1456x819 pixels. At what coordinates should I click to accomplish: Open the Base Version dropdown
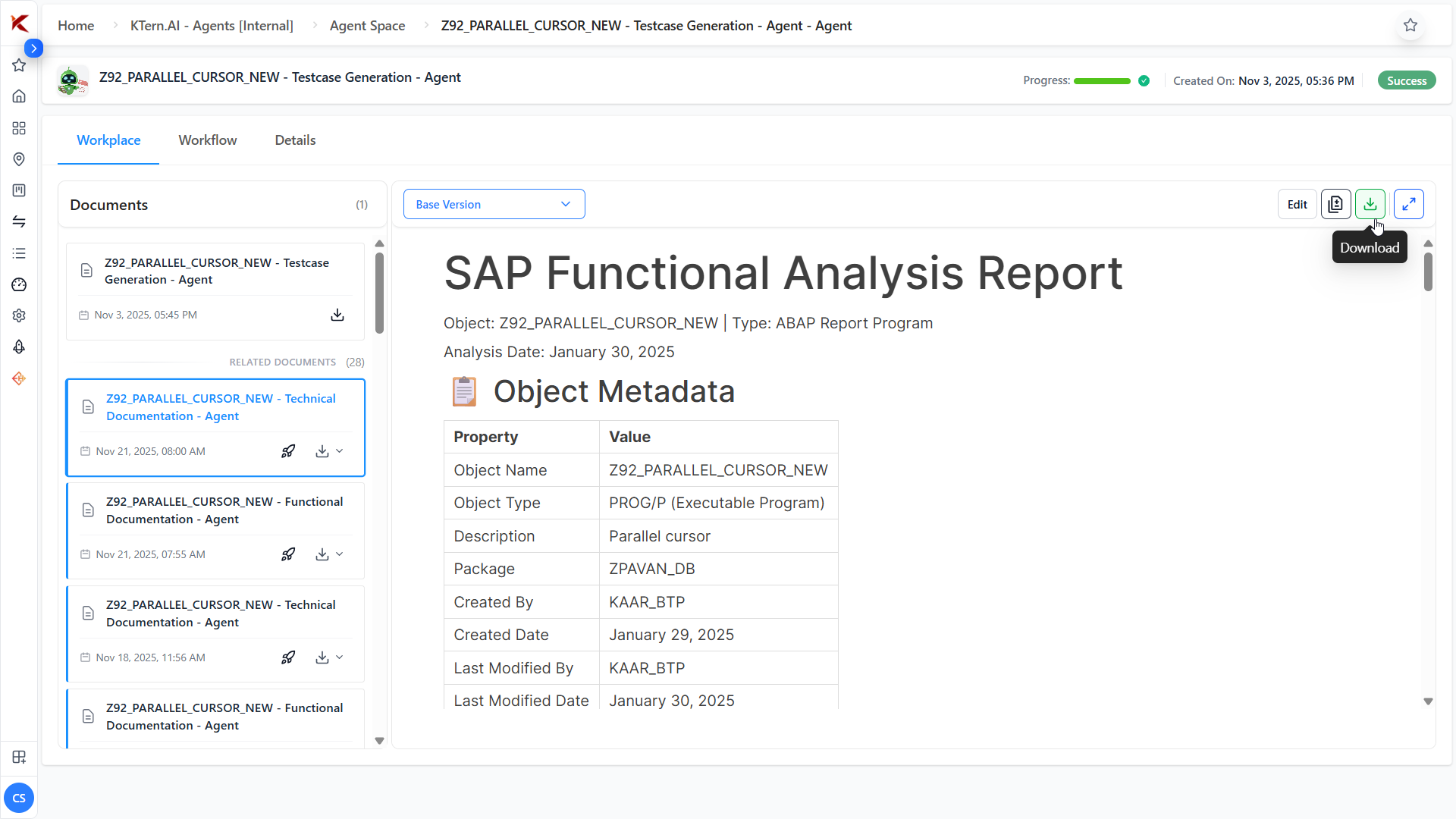point(494,204)
